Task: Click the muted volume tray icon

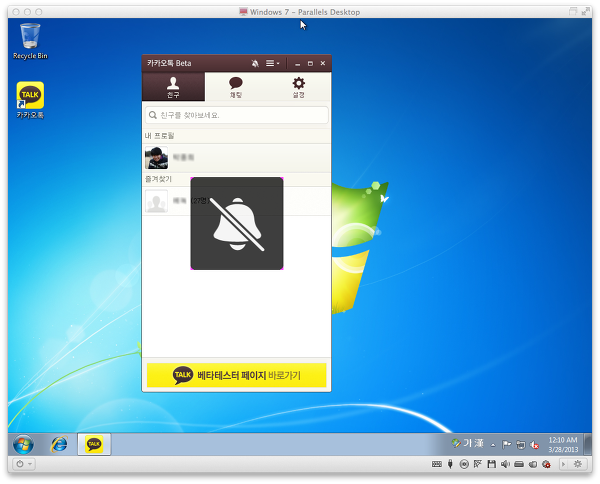Action: click(535, 445)
